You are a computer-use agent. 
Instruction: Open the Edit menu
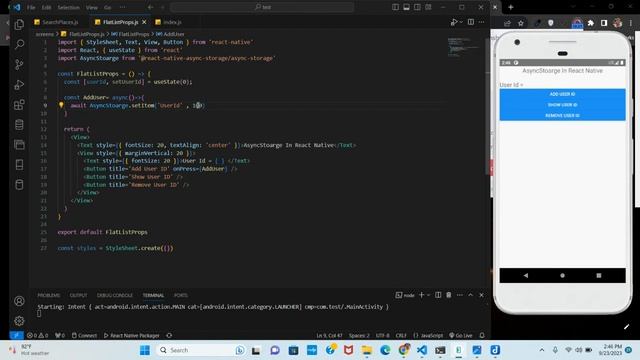(47, 7)
